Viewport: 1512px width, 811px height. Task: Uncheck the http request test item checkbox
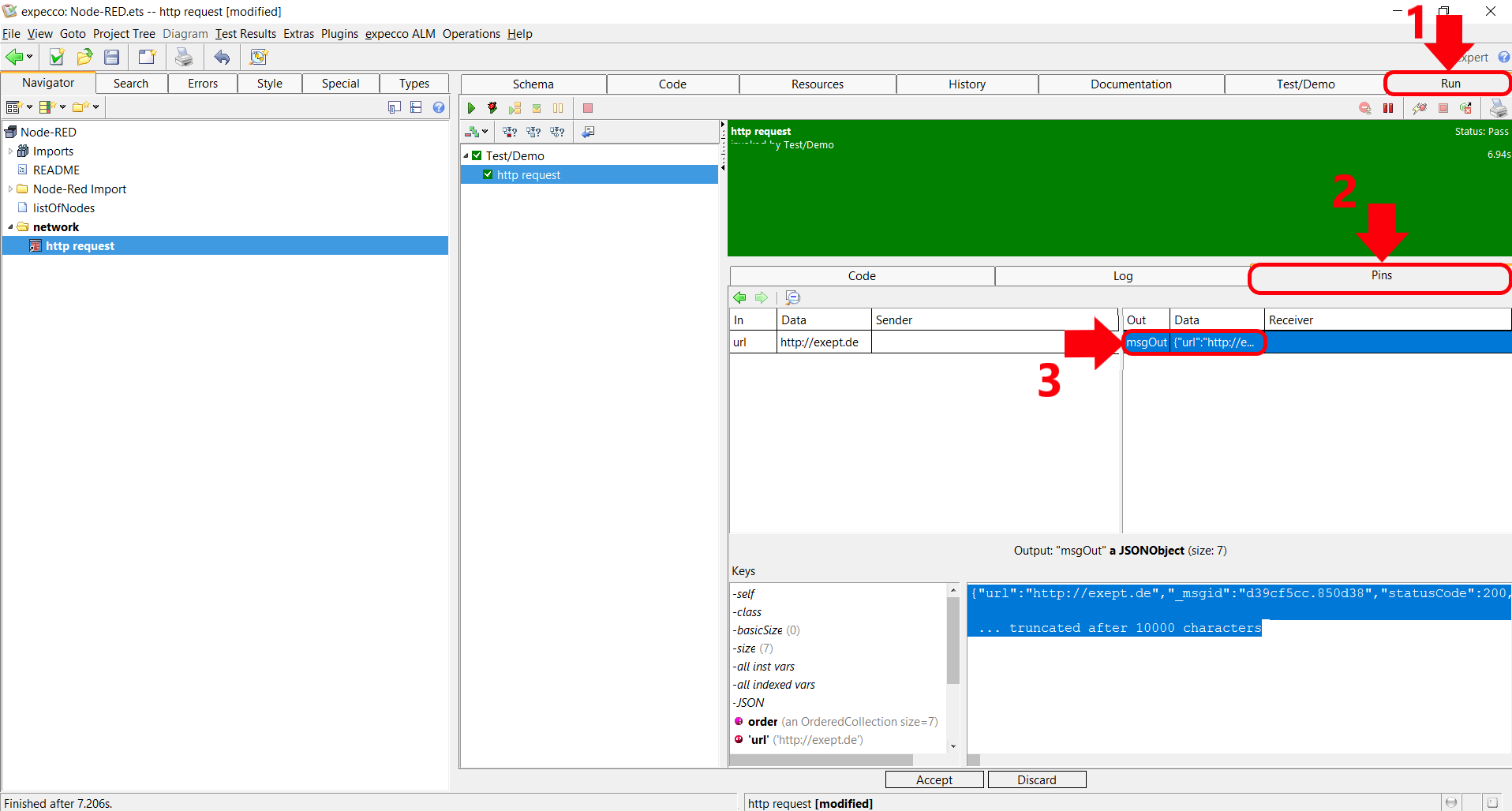coord(488,175)
